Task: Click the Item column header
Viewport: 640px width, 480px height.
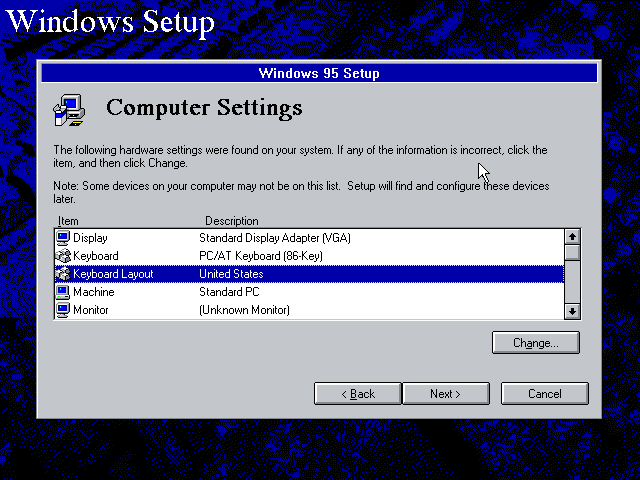Action: 68,221
